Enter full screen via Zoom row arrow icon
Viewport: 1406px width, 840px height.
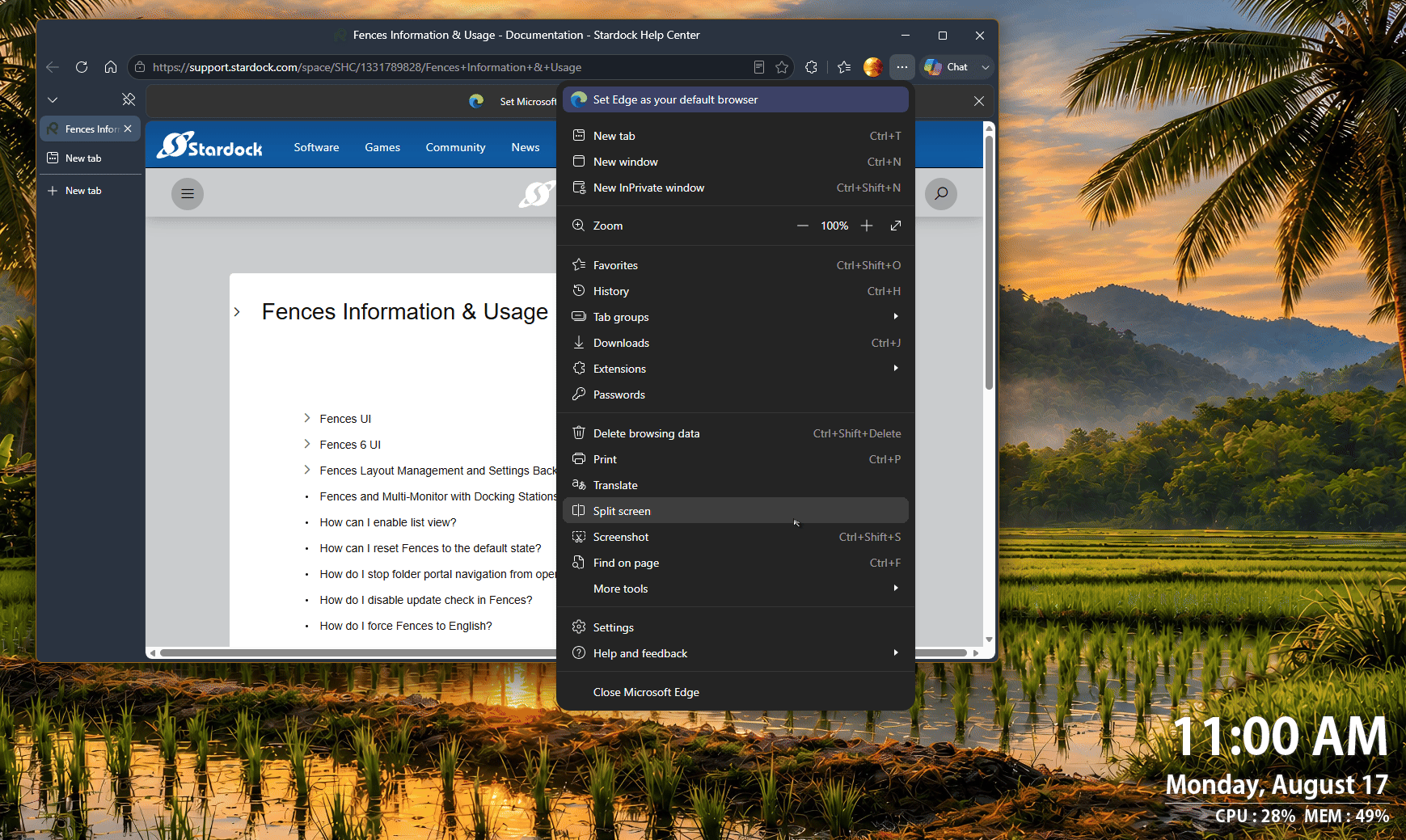(x=896, y=226)
